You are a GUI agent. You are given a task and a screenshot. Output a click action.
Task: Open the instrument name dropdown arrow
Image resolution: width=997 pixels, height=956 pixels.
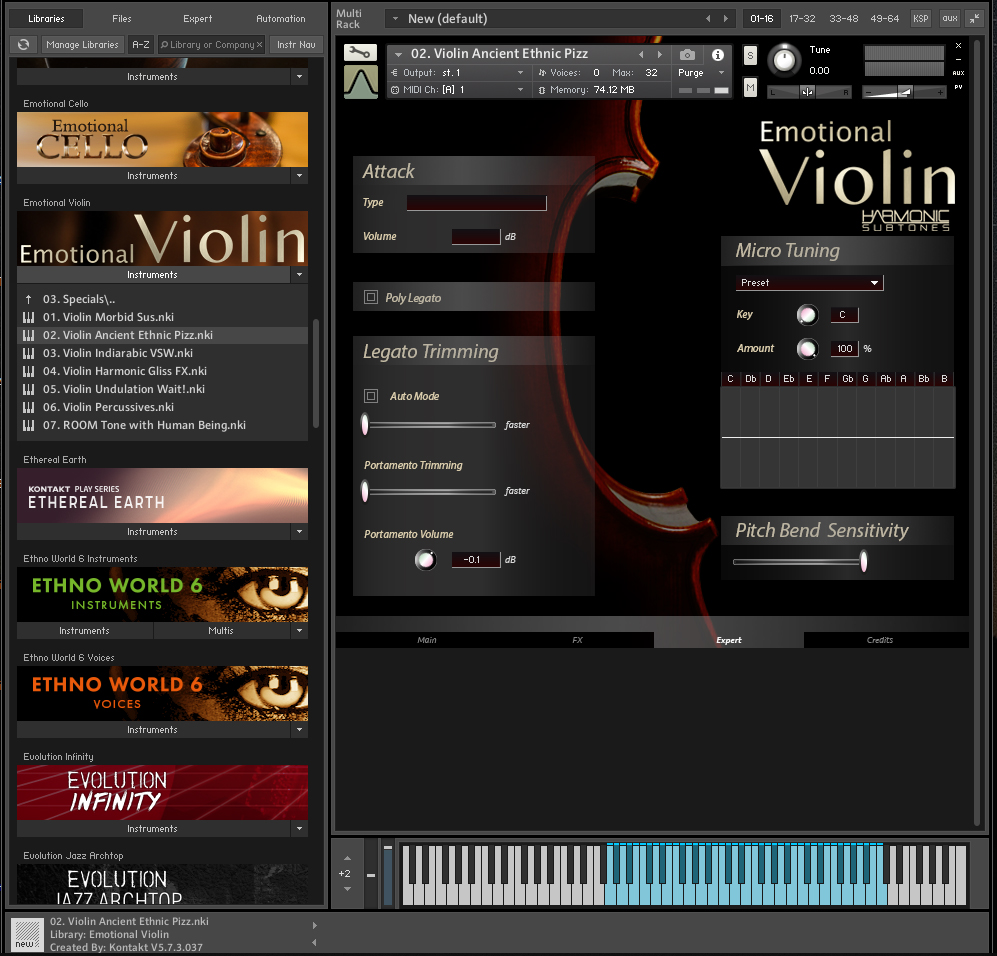tap(399, 55)
